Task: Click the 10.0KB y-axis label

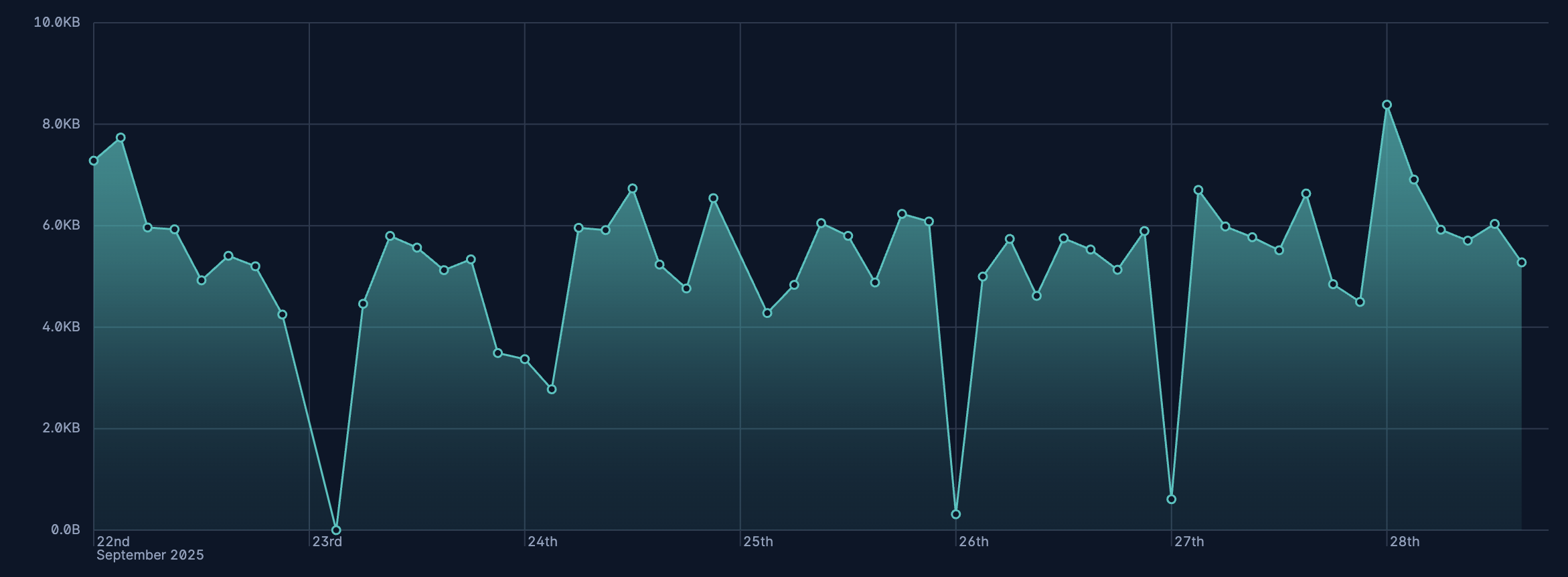Action: tap(57, 23)
